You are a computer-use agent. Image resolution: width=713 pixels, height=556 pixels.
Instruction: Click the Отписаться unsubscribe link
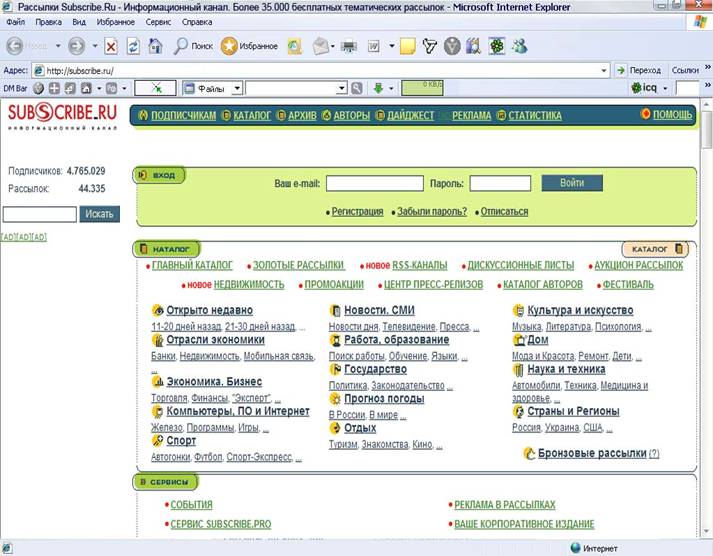pyautogui.click(x=504, y=211)
